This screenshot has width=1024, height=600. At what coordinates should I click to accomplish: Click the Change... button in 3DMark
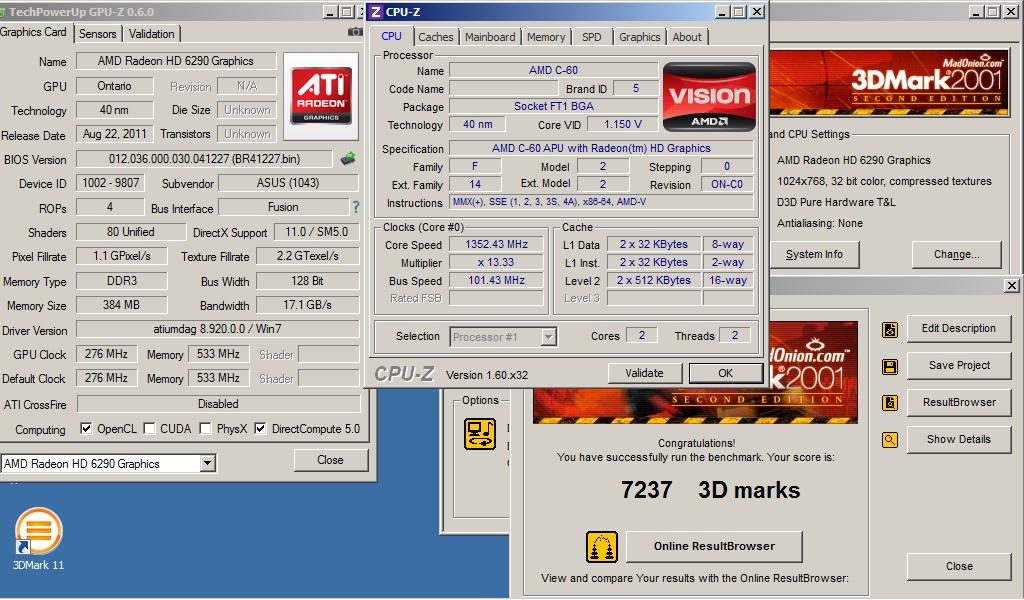[957, 254]
